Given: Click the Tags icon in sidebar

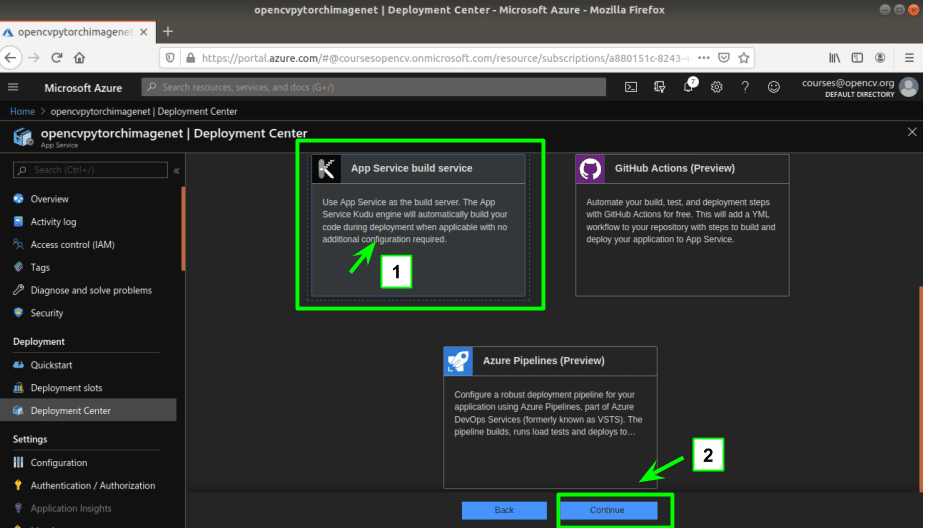Looking at the screenshot, I should coord(18,267).
